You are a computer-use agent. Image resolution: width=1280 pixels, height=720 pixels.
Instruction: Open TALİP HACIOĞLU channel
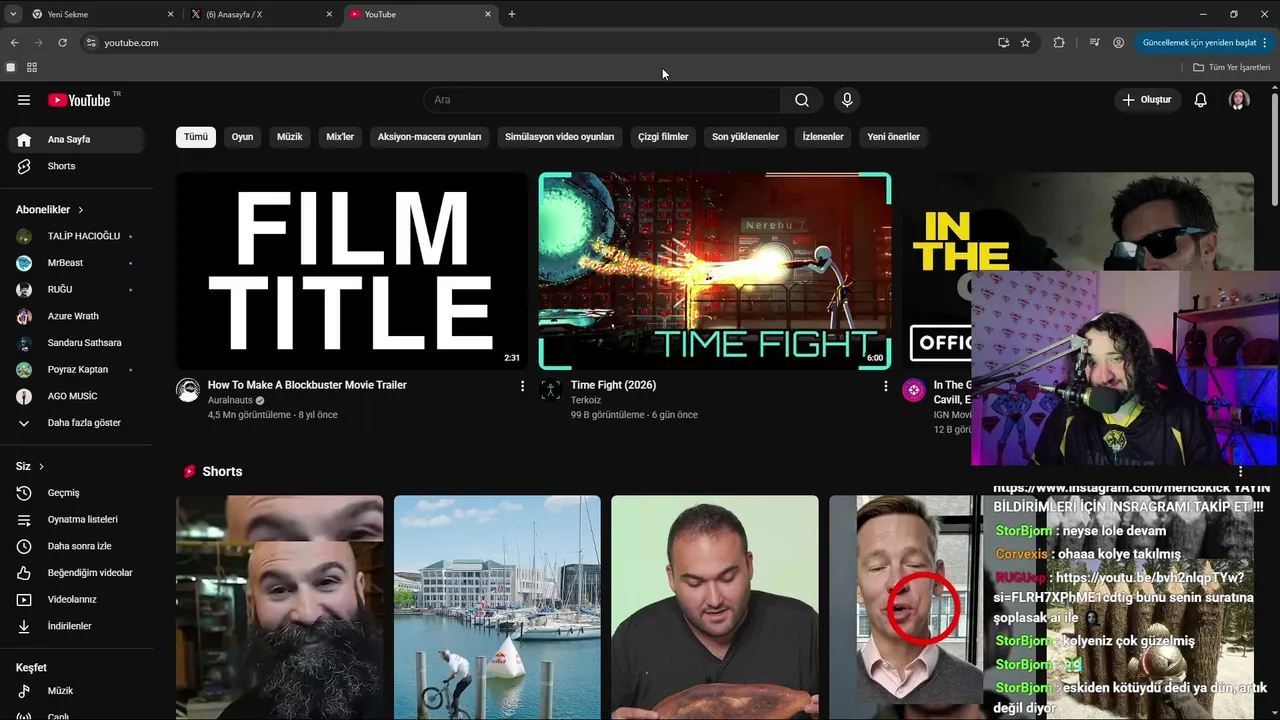tap(76, 236)
